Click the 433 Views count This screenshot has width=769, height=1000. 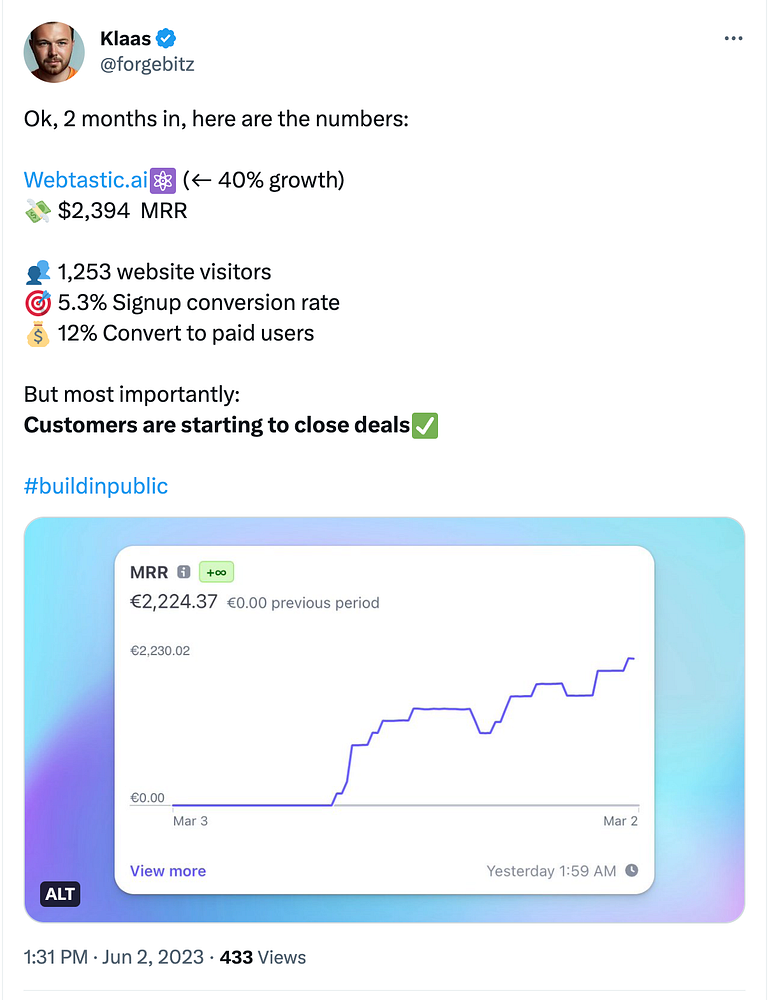coord(263,957)
